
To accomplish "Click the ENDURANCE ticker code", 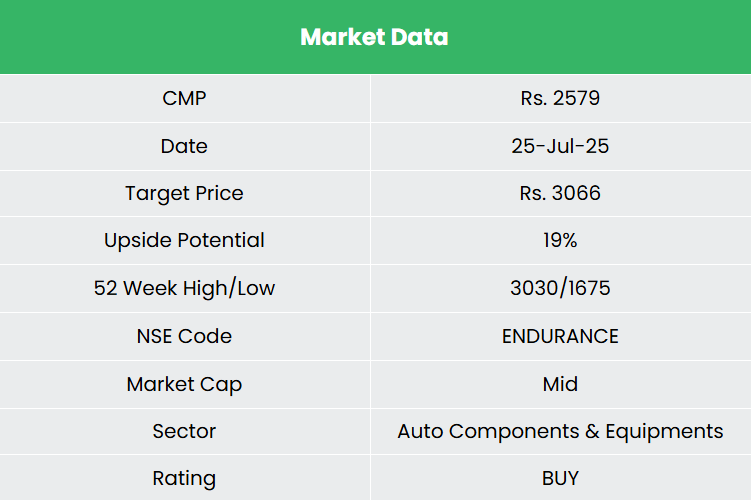I will coord(560,336).
